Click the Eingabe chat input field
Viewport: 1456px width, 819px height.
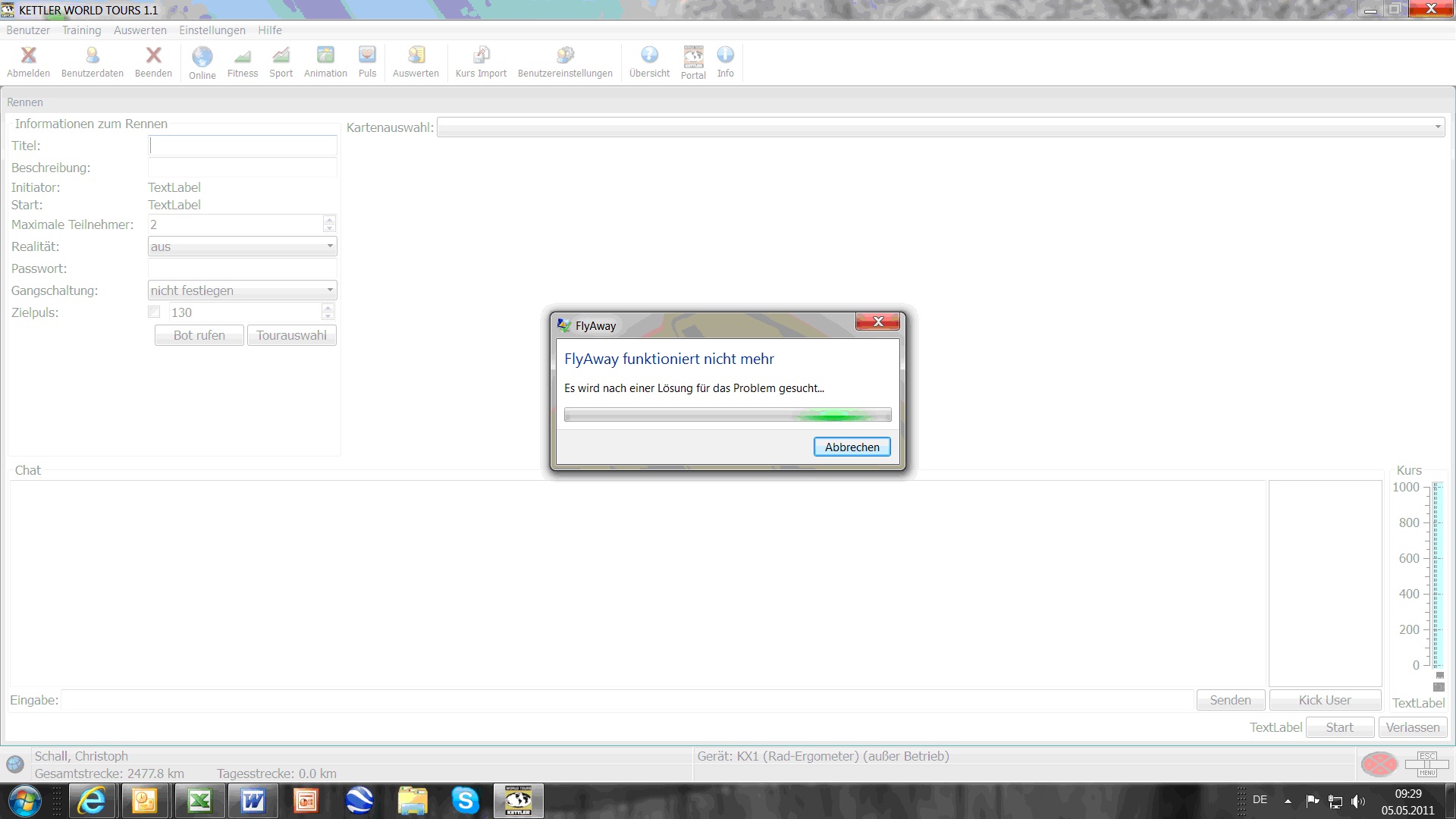627,700
